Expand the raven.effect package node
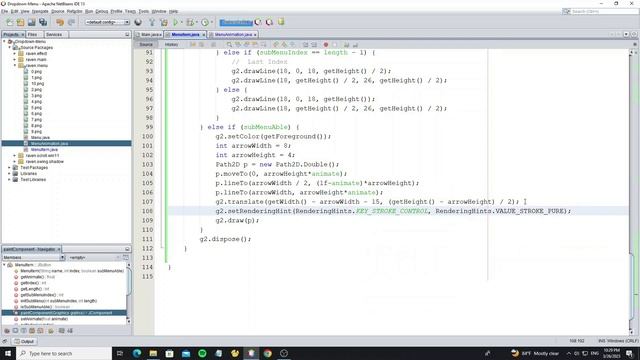 [15, 53]
